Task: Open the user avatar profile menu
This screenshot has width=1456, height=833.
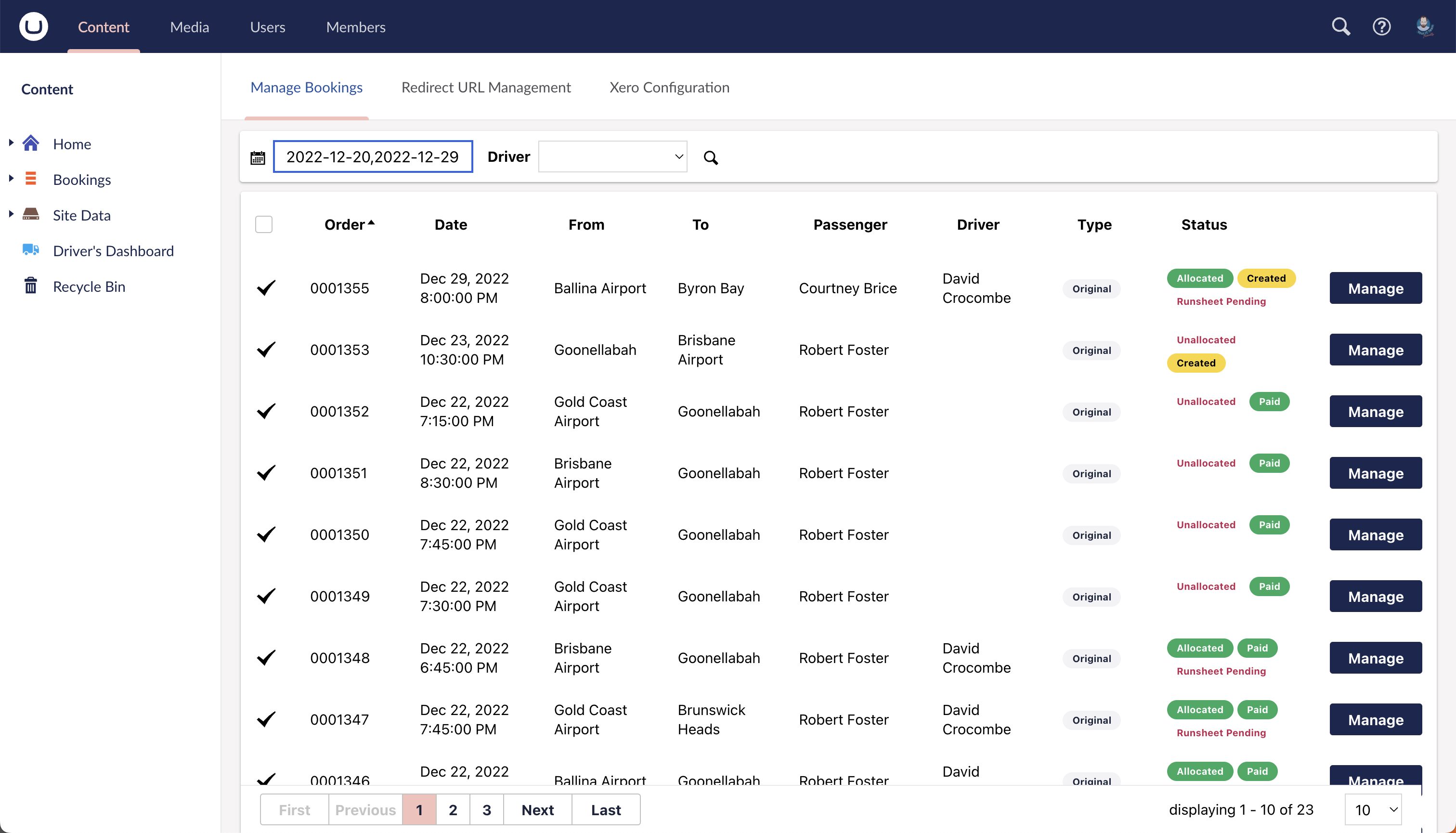Action: 1424,26
